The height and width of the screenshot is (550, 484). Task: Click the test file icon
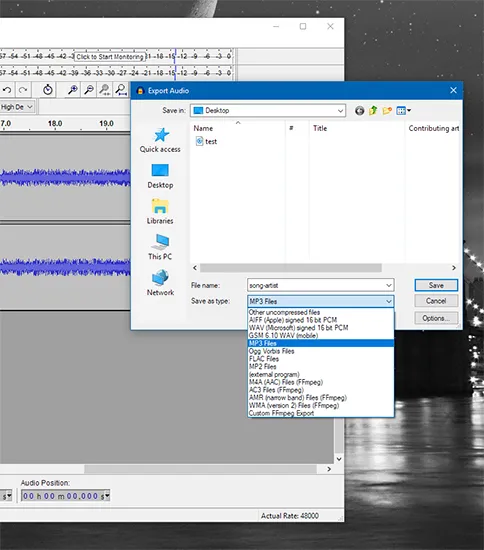(x=199, y=141)
